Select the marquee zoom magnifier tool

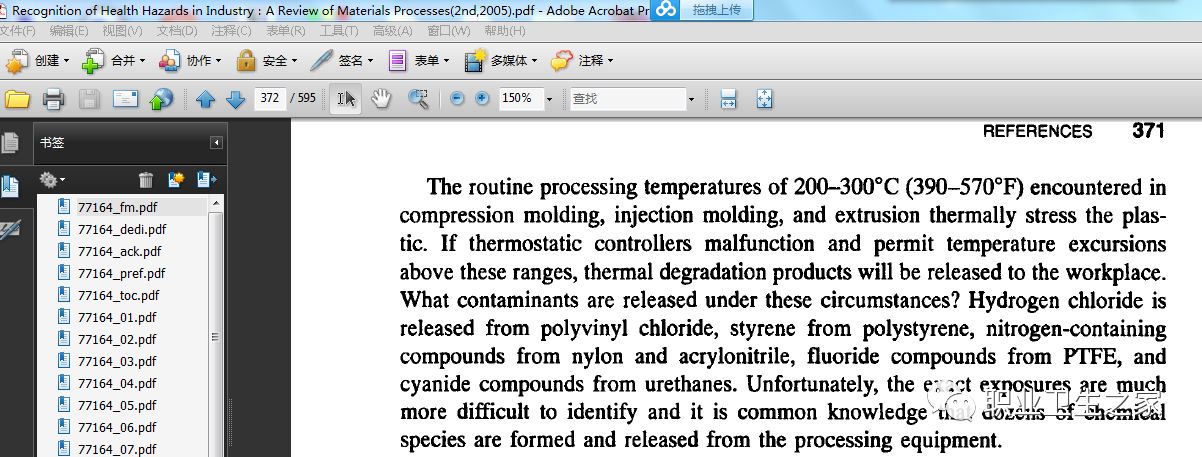point(418,99)
